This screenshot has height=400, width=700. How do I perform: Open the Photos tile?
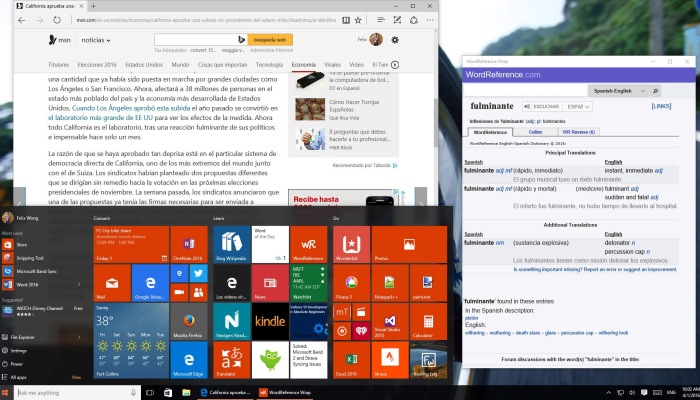point(409,244)
